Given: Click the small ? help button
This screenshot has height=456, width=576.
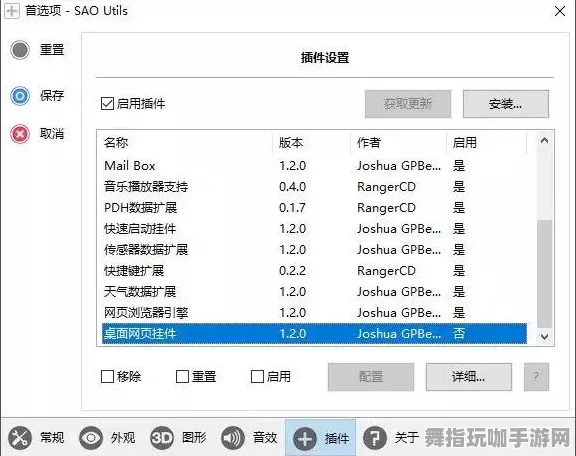Looking at the screenshot, I should coord(536,377).
